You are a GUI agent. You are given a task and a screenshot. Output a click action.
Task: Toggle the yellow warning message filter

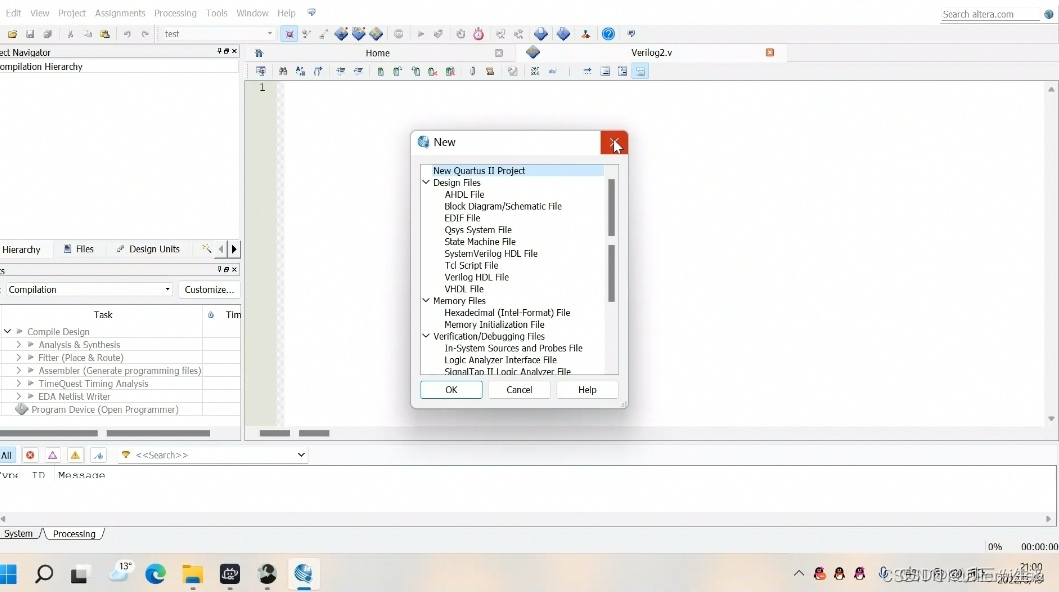click(75, 455)
